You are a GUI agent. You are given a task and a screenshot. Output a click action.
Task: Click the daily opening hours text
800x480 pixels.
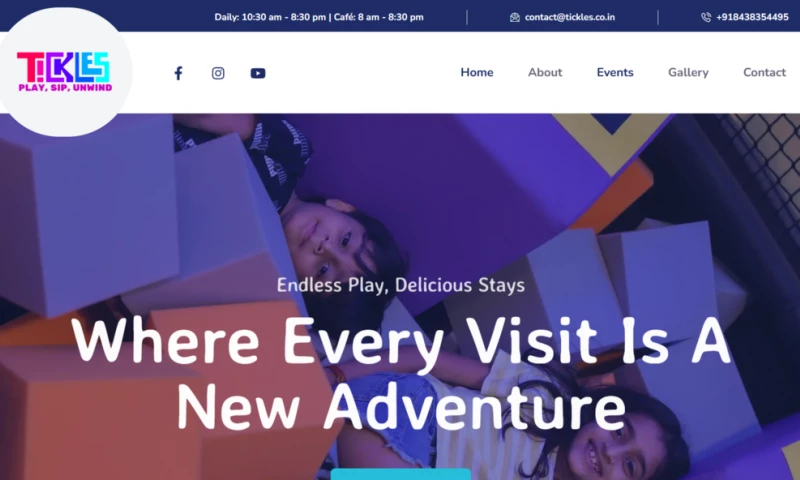[319, 17]
